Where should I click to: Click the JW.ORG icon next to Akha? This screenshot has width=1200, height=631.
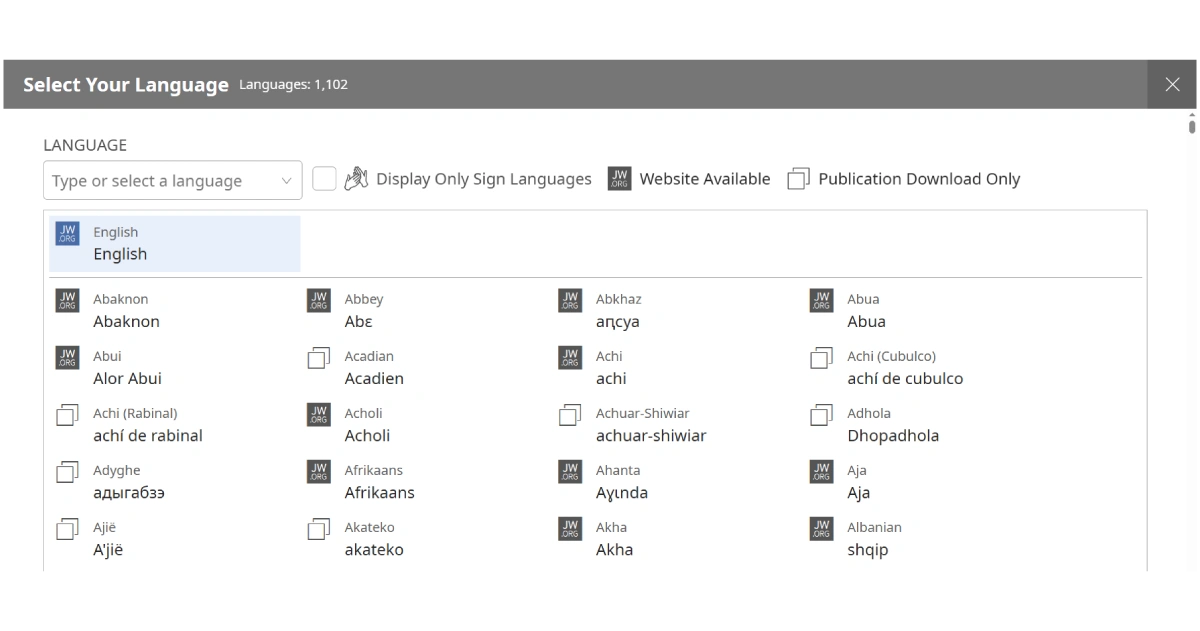click(570, 529)
